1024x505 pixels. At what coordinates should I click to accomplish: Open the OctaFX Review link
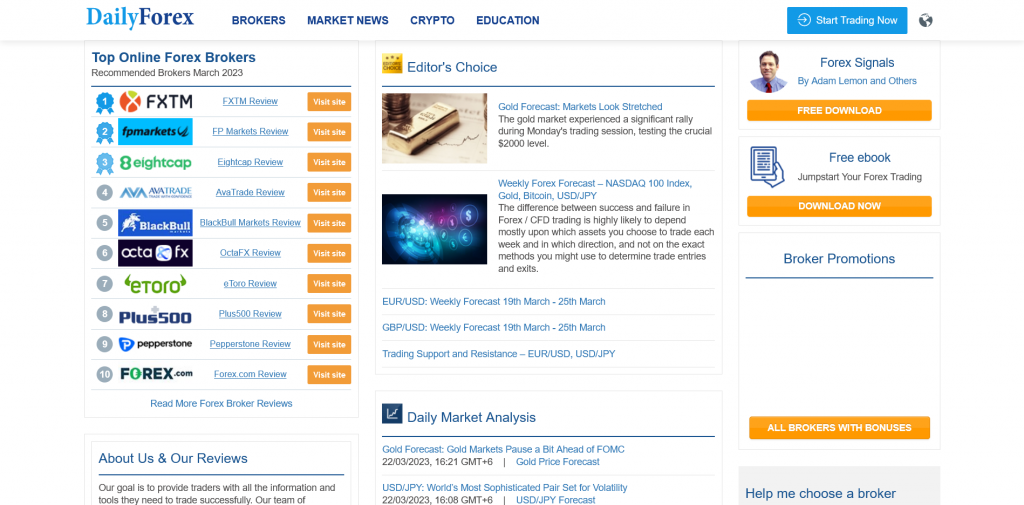(x=250, y=253)
